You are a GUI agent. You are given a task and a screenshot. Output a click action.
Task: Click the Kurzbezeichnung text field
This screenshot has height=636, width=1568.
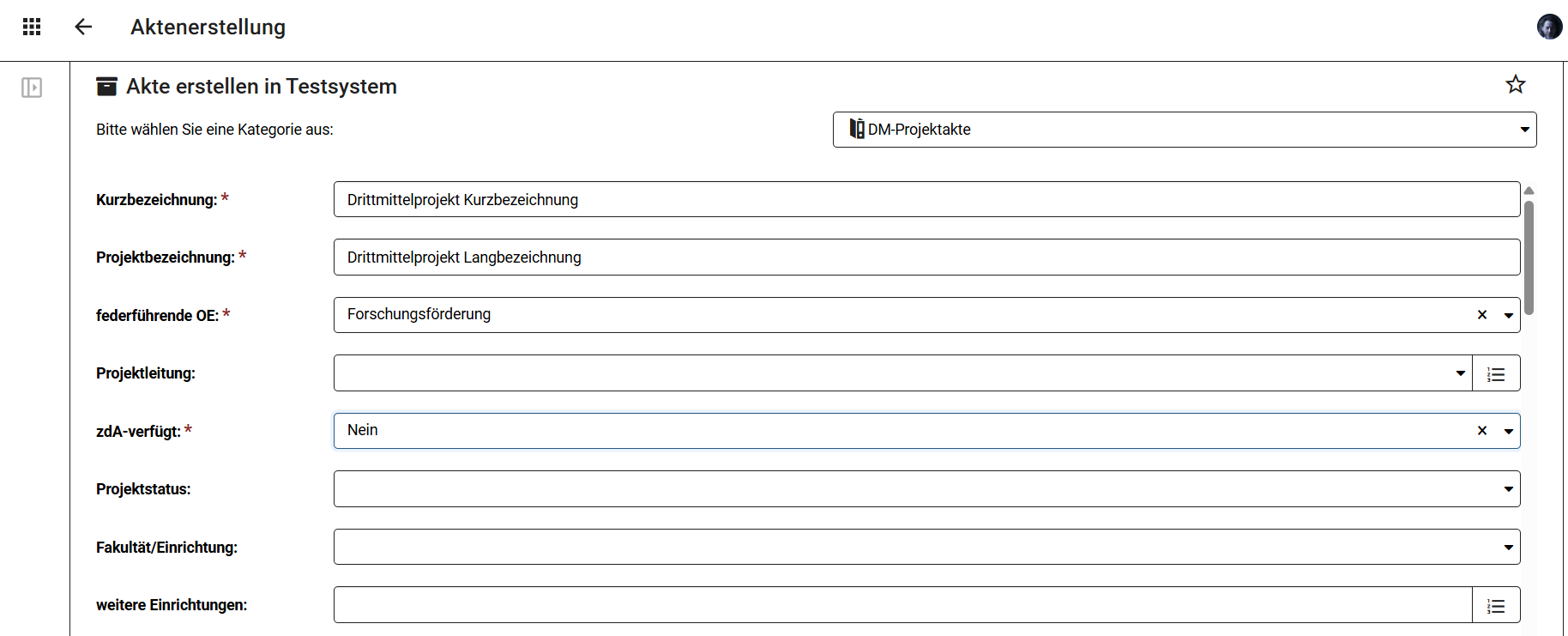pyautogui.click(x=926, y=199)
